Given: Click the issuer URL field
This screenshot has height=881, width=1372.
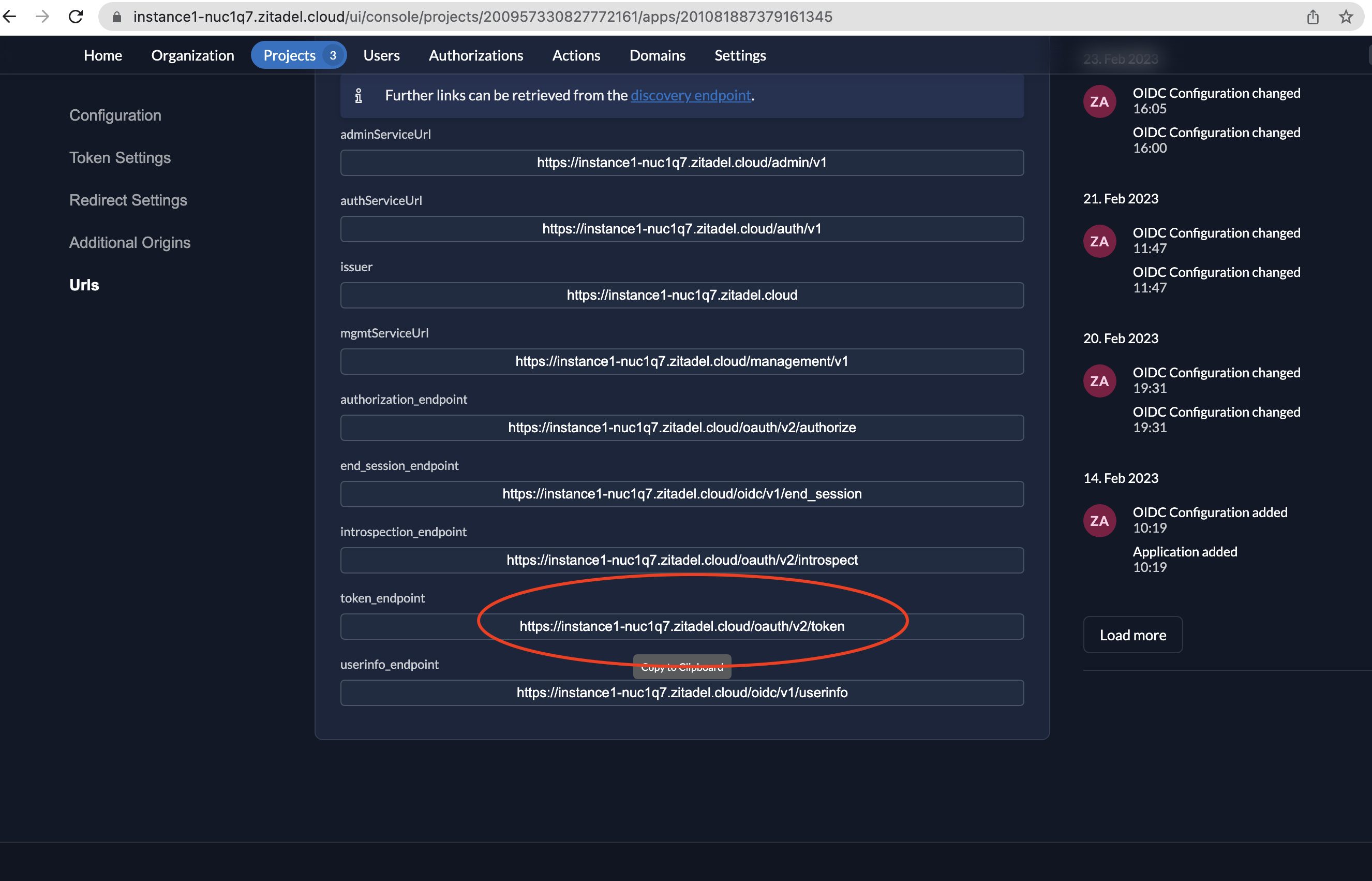Looking at the screenshot, I should tap(681, 295).
